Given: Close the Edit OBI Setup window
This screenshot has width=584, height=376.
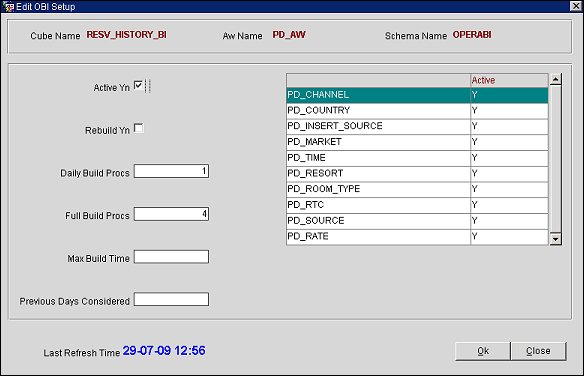Looking at the screenshot, I should click(576, 6).
